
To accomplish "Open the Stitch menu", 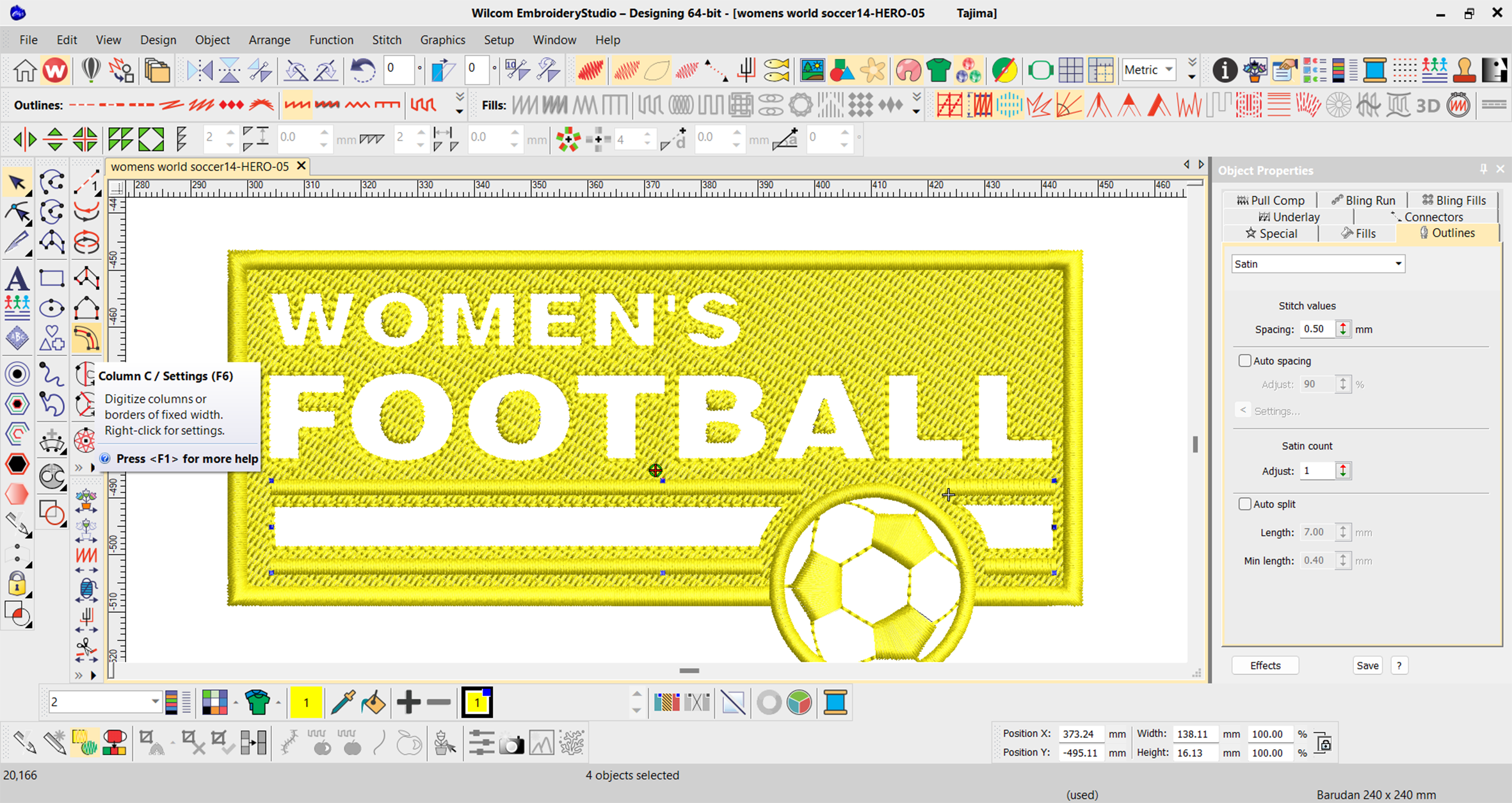I will (x=387, y=40).
